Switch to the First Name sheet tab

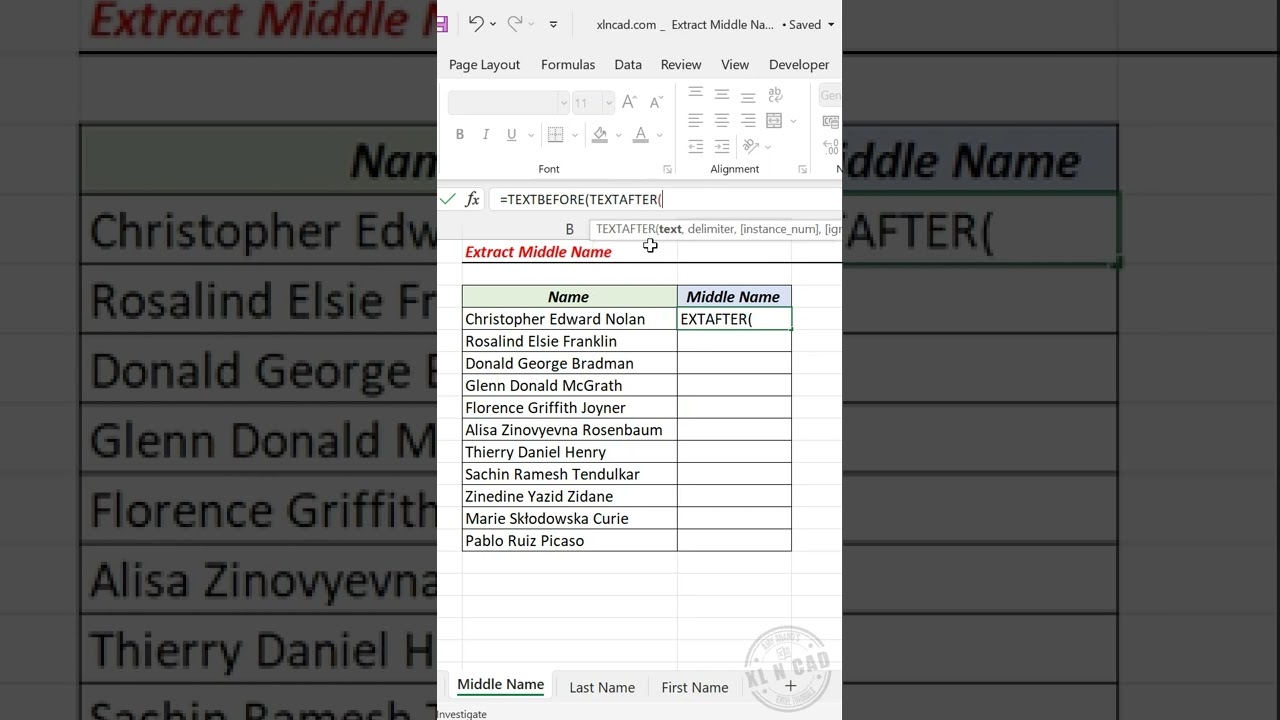[695, 687]
